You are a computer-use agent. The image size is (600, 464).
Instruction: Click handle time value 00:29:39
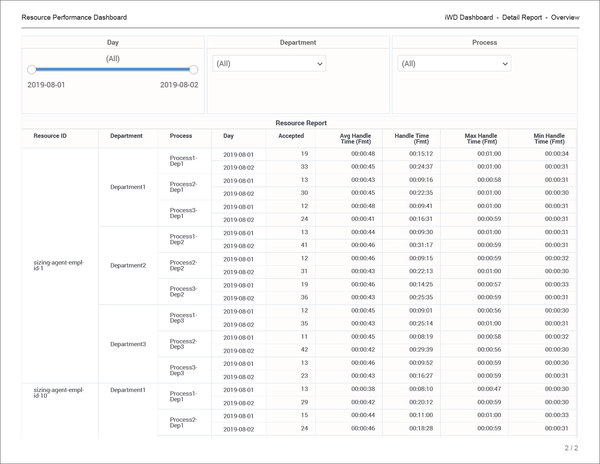[421, 350]
